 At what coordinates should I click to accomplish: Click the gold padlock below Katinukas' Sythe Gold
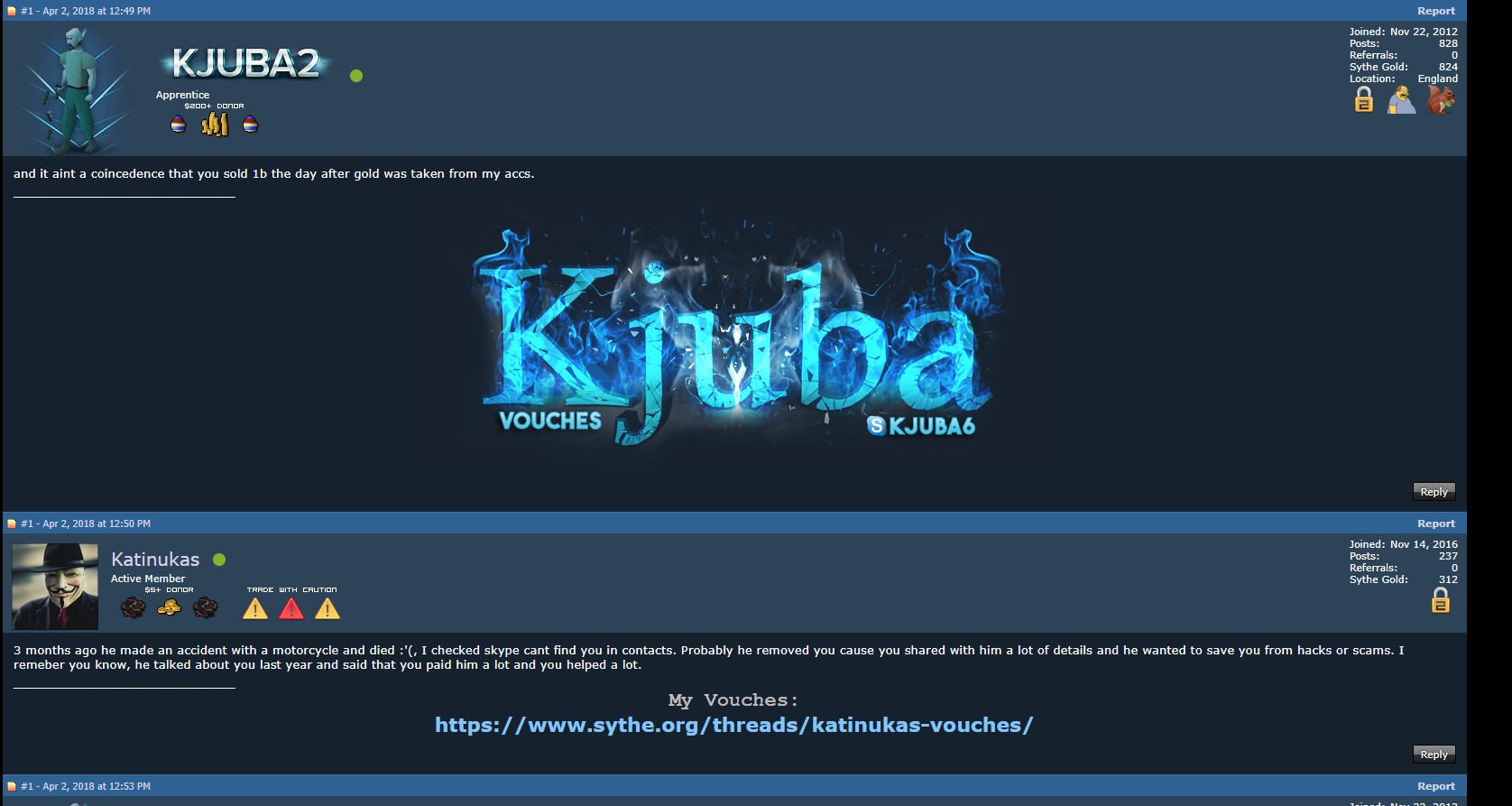[x=1441, y=600]
